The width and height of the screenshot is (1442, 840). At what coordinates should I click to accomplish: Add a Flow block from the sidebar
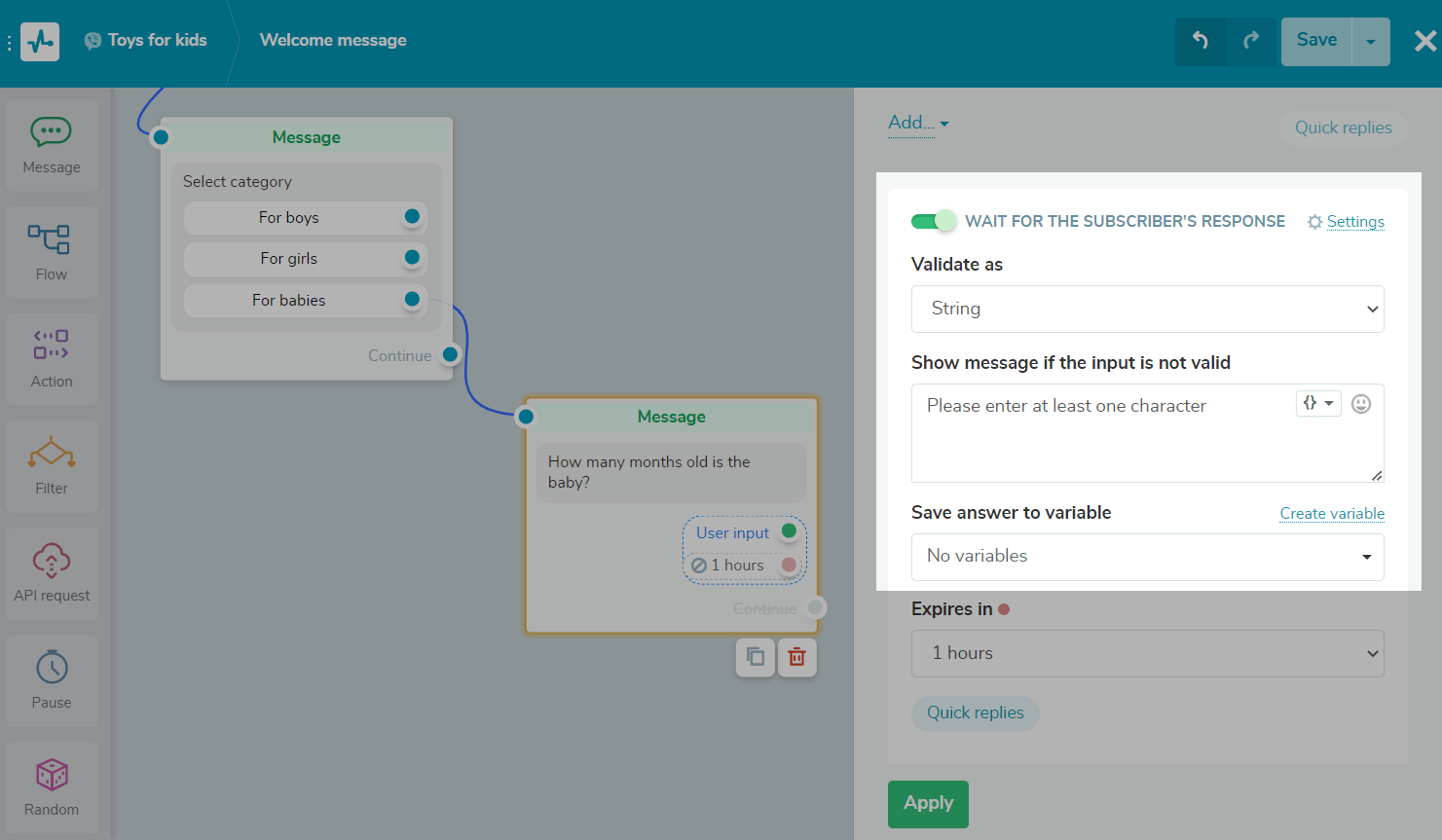(x=52, y=252)
